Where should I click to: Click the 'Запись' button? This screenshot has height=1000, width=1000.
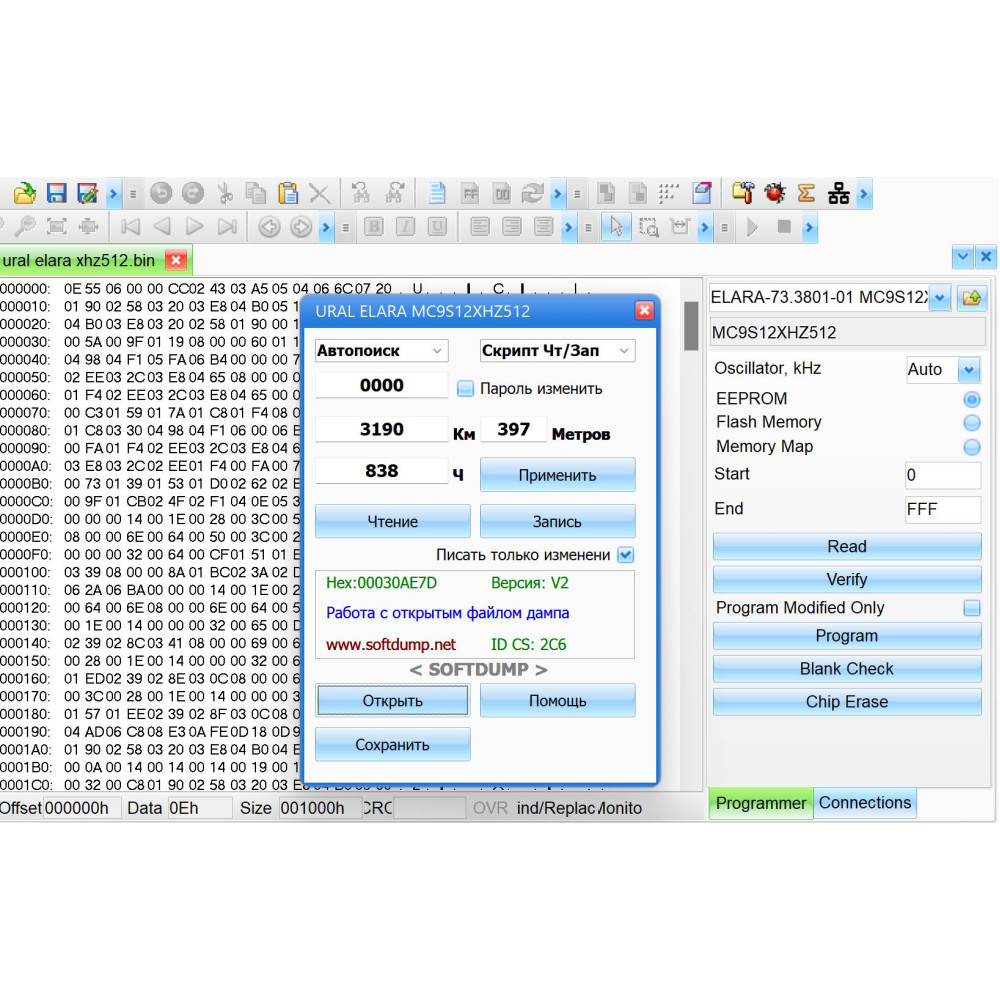tap(557, 522)
